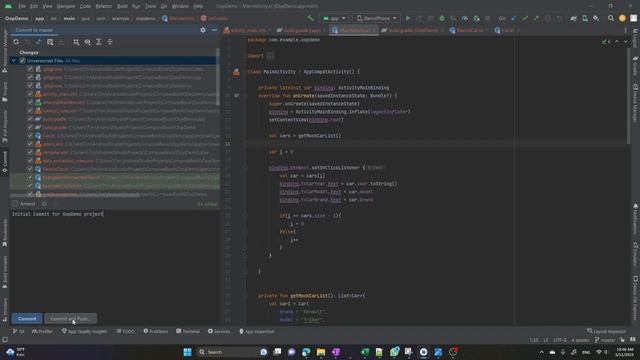Open the SDK Manager toolbar icon
The image size is (640, 360).
[596, 18]
